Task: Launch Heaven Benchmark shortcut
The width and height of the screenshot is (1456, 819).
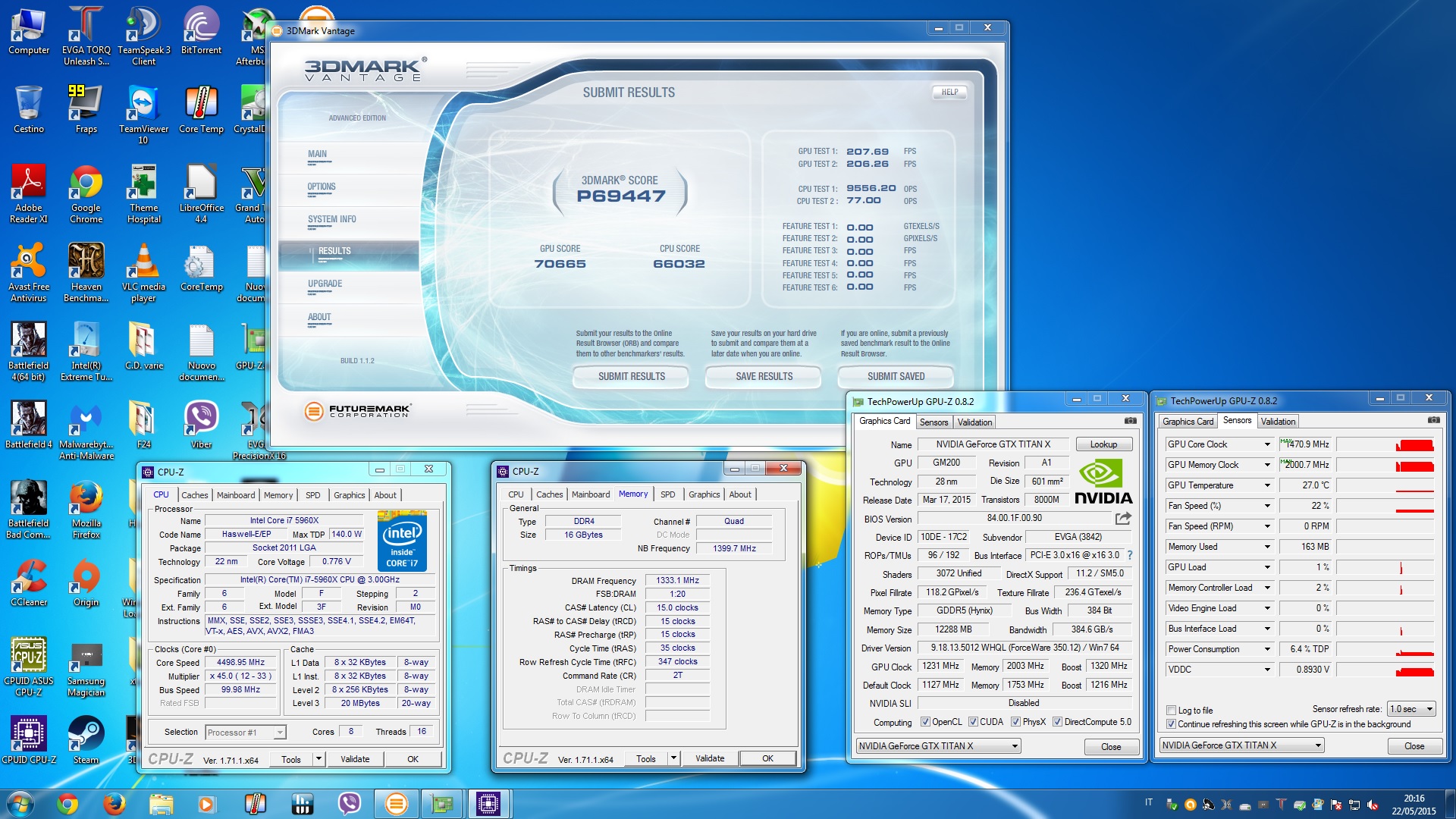Action: click(x=86, y=273)
